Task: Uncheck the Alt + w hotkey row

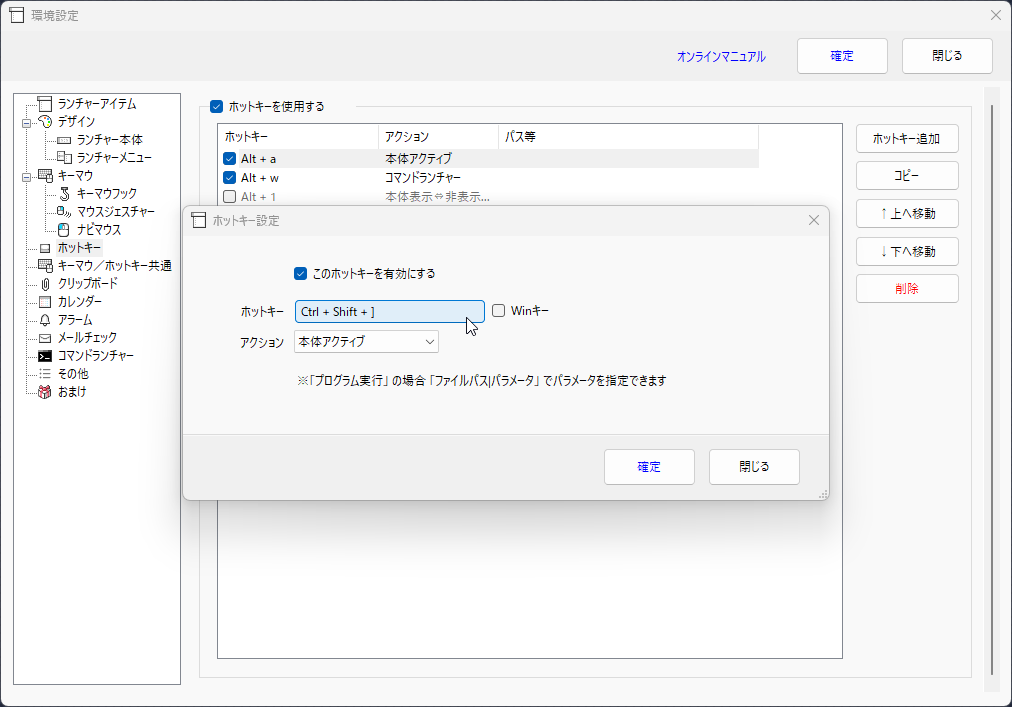Action: tap(229, 178)
